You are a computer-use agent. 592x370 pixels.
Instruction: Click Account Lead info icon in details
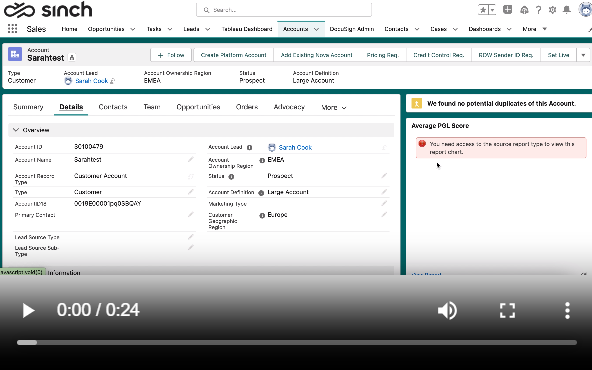[250, 148]
